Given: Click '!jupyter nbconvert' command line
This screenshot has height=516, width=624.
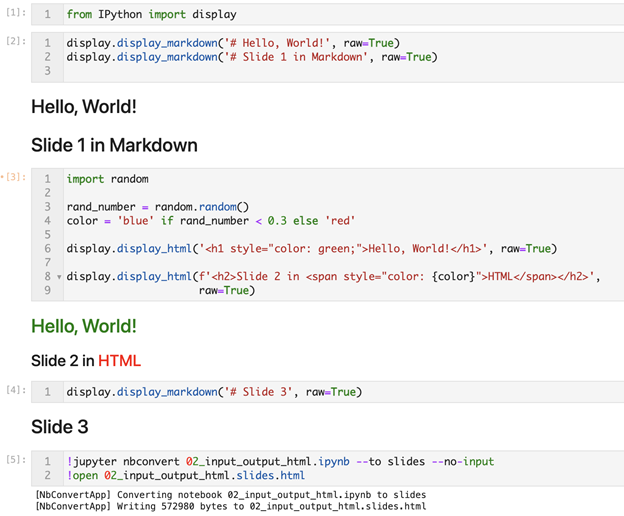Looking at the screenshot, I should point(280,461).
